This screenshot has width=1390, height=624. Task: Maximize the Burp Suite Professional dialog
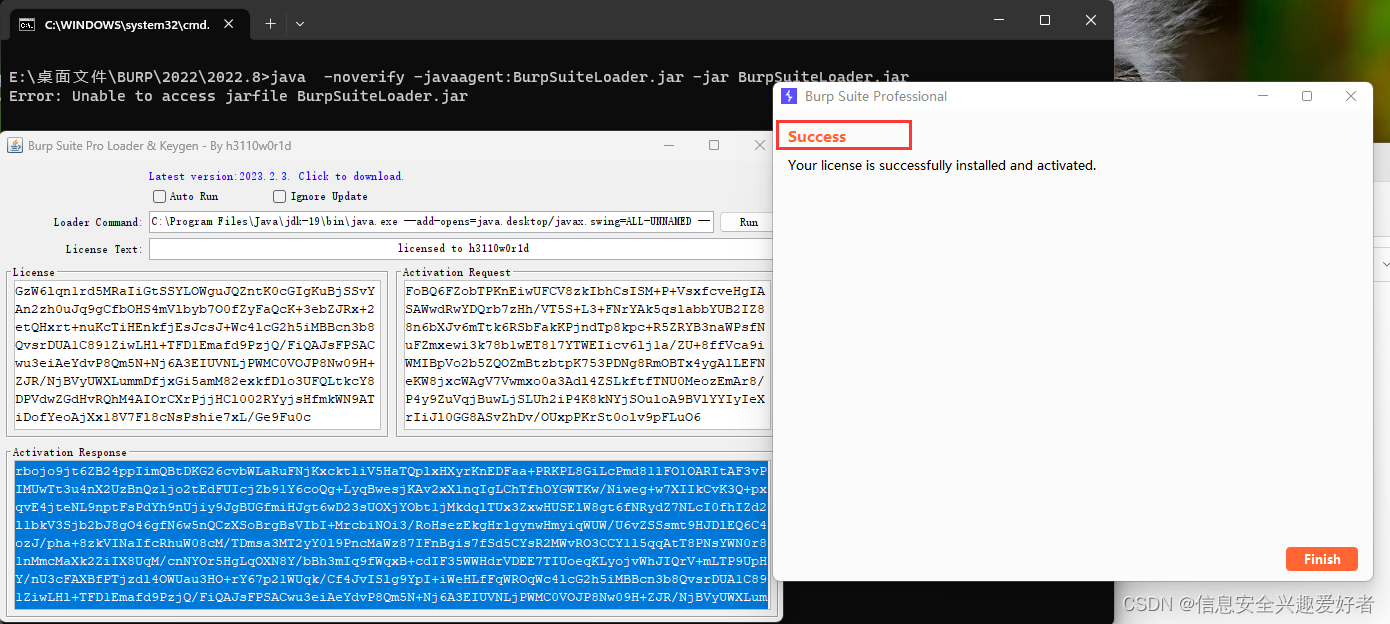(1307, 96)
